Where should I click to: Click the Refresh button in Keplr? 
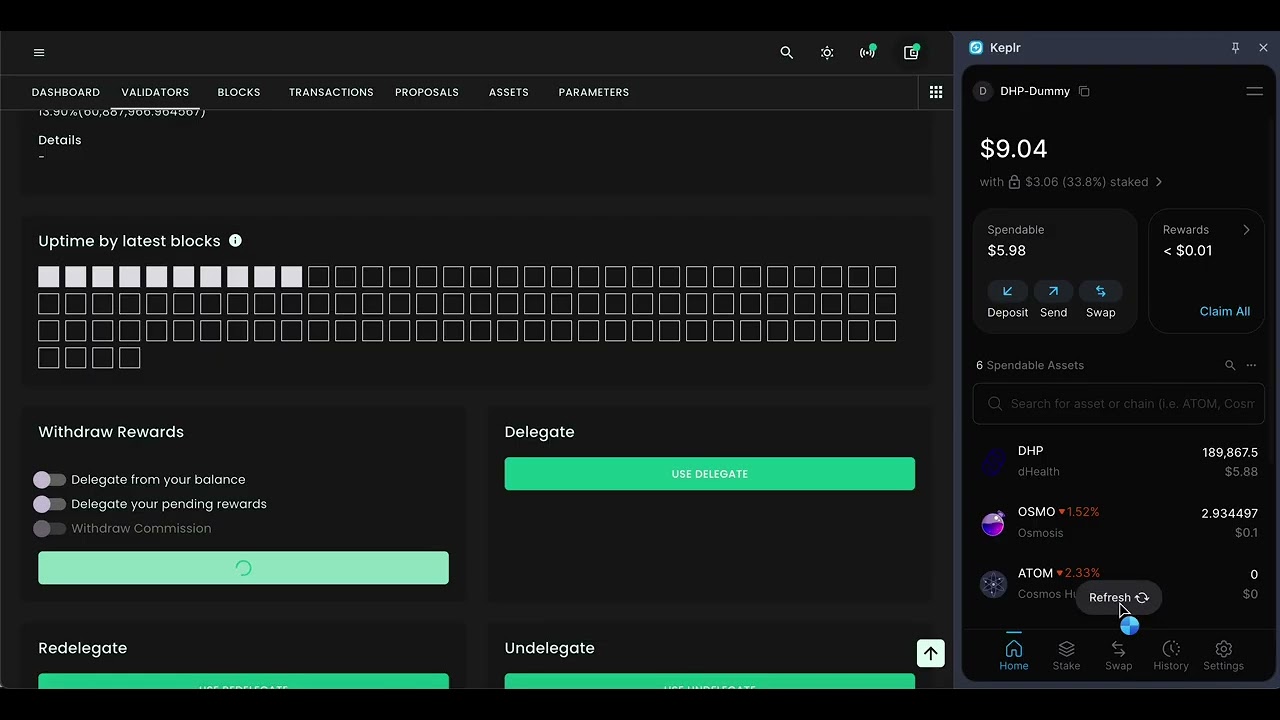pos(1119,598)
